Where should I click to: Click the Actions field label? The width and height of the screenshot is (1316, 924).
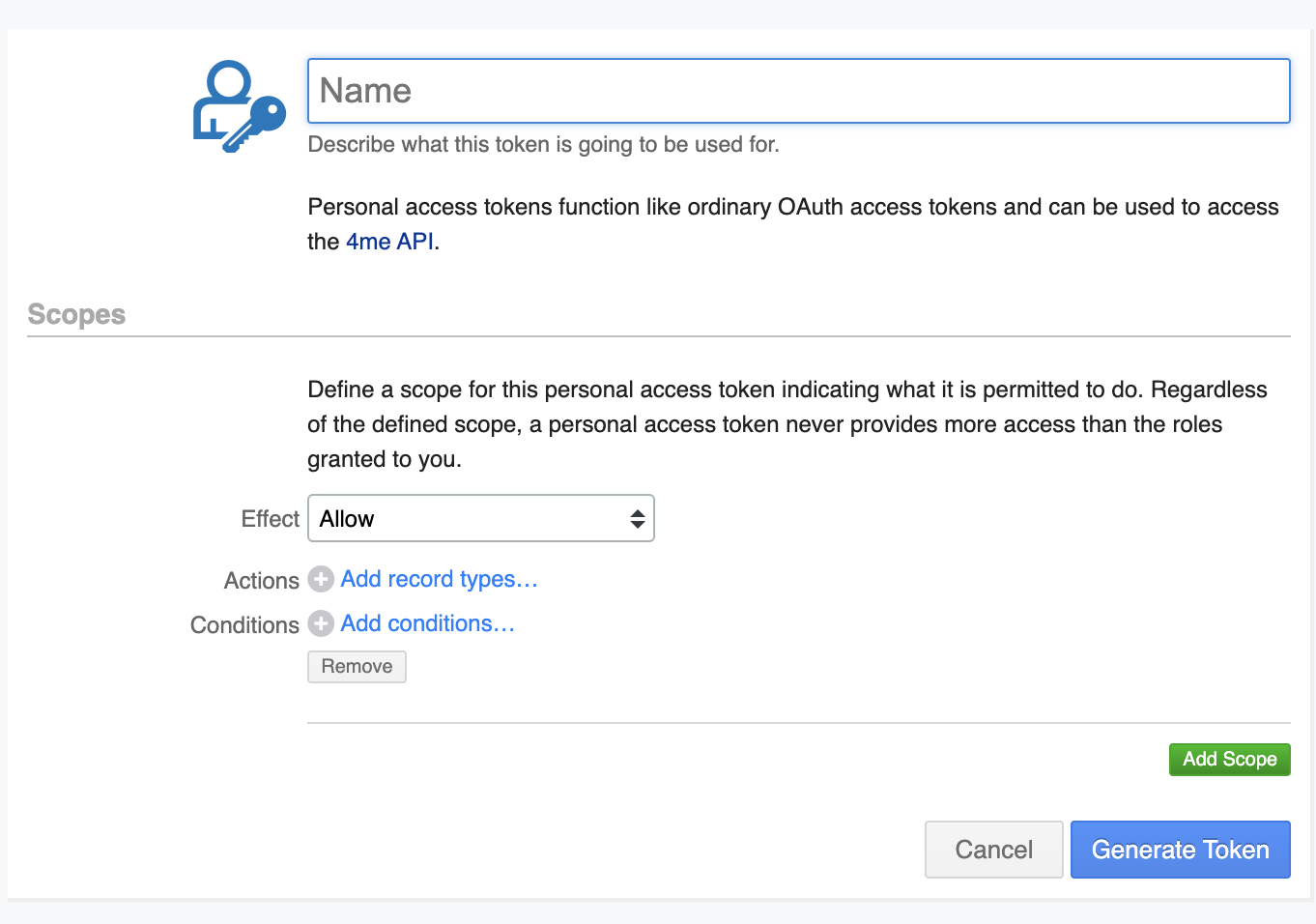pyautogui.click(x=262, y=581)
